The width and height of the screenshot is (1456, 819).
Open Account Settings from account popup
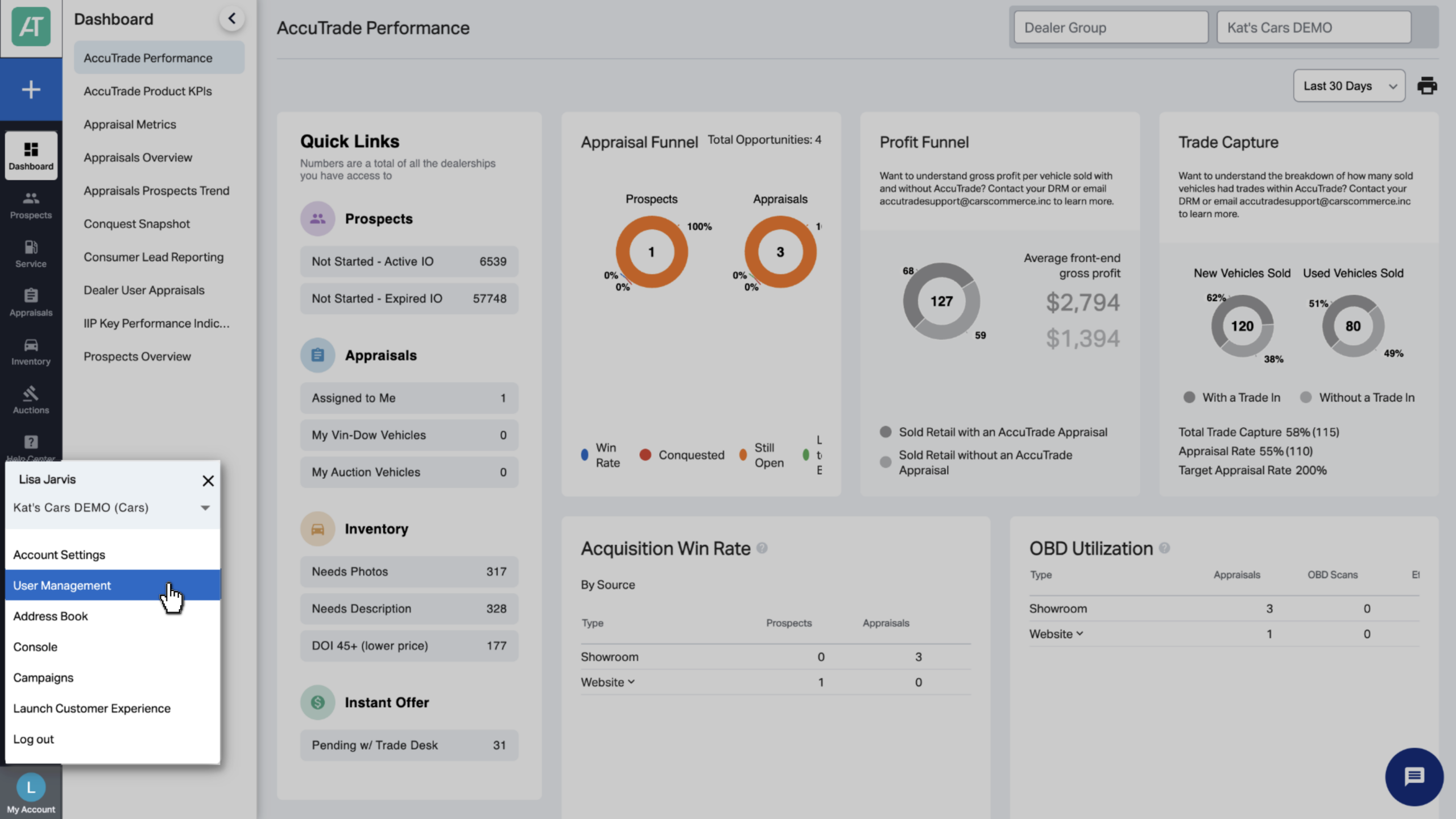click(113, 555)
